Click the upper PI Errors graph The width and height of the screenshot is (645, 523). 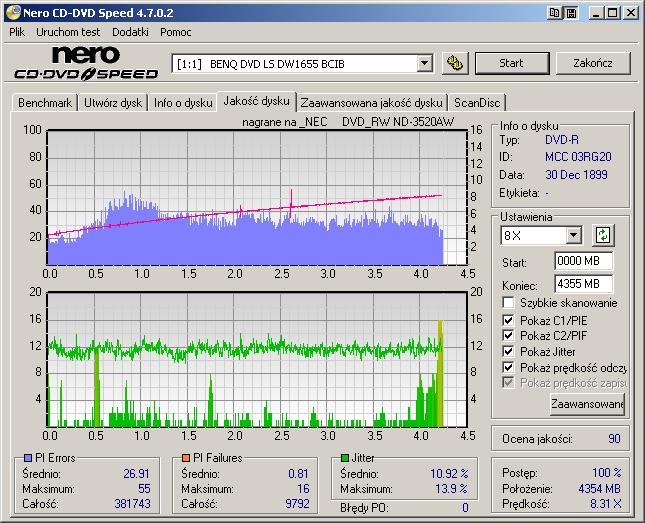click(x=257, y=198)
